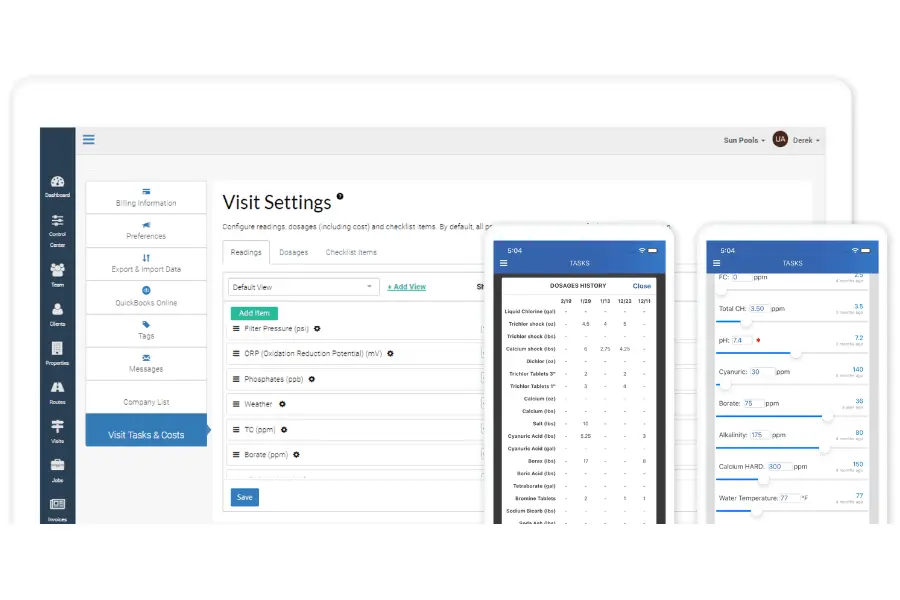Open hamburger menu in readings phone

coord(716,263)
